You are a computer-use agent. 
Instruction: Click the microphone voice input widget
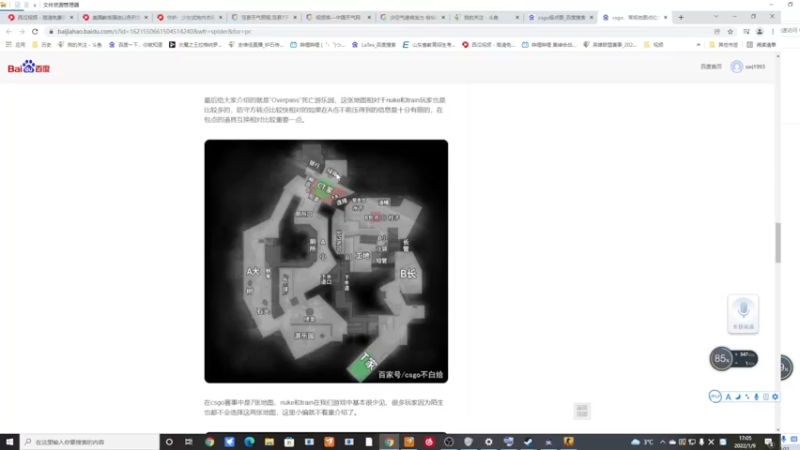coord(743,313)
